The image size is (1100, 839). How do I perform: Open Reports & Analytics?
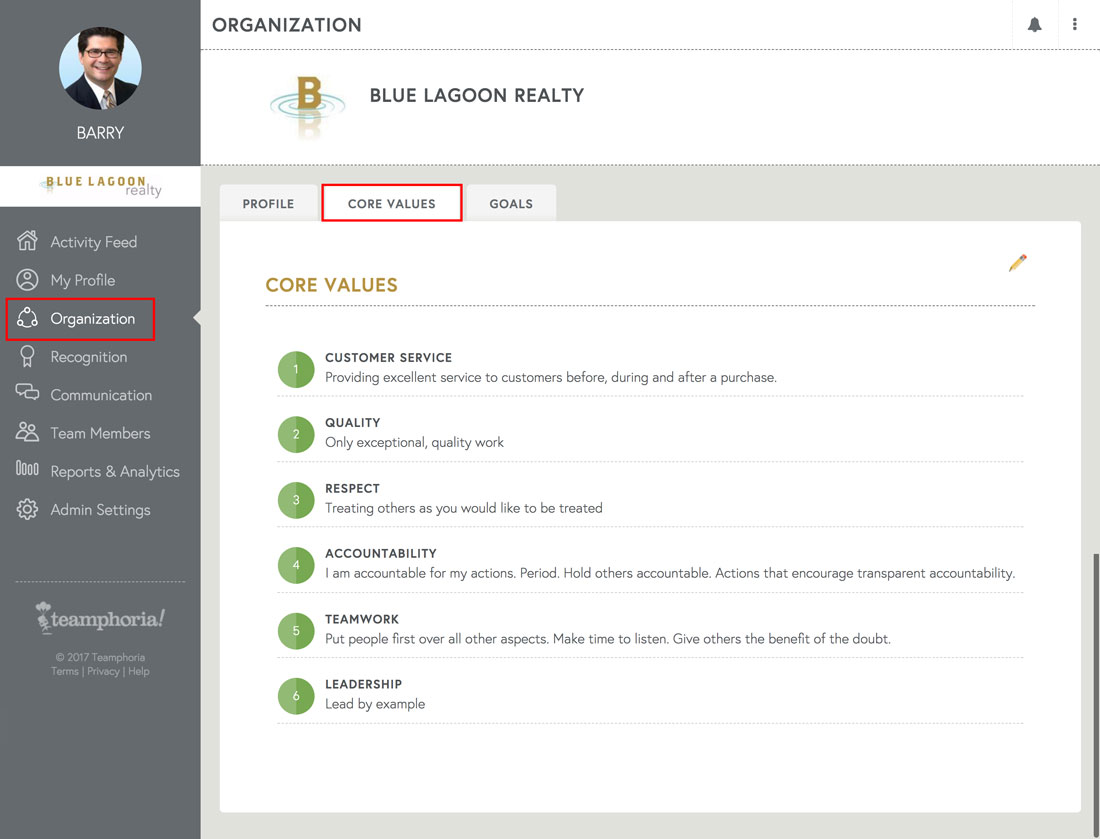pos(115,471)
